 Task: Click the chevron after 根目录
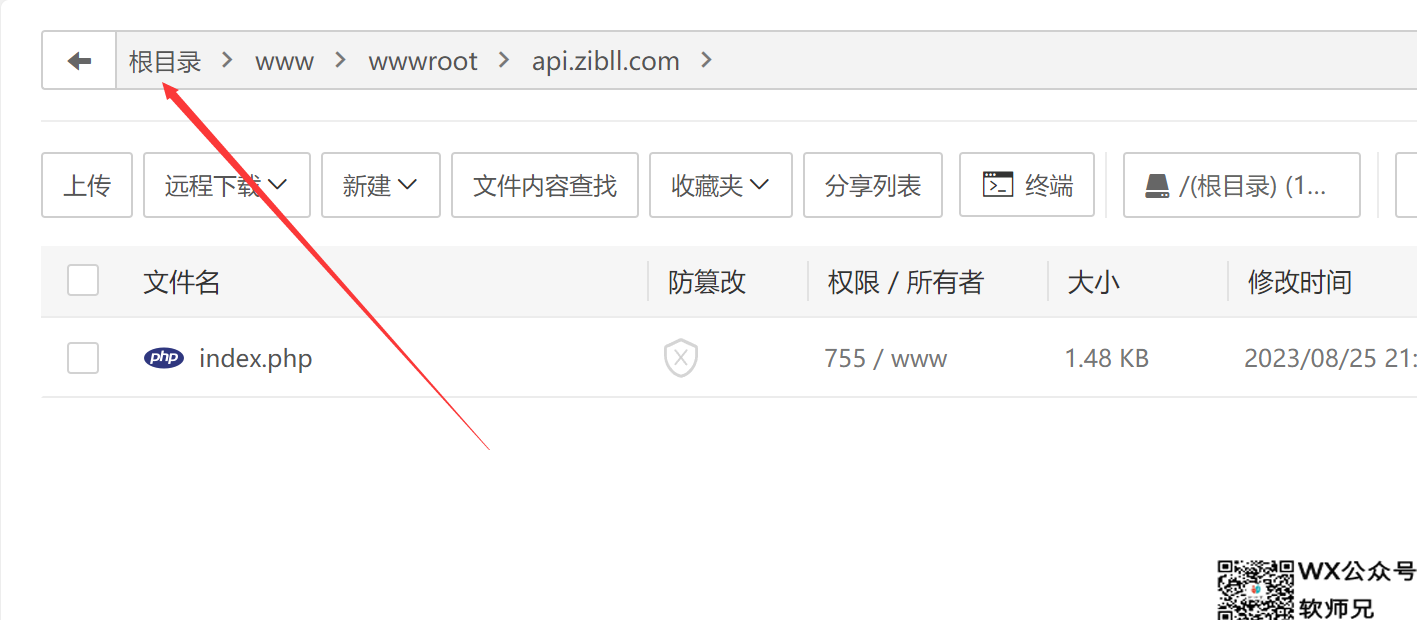pyautogui.click(x=228, y=60)
